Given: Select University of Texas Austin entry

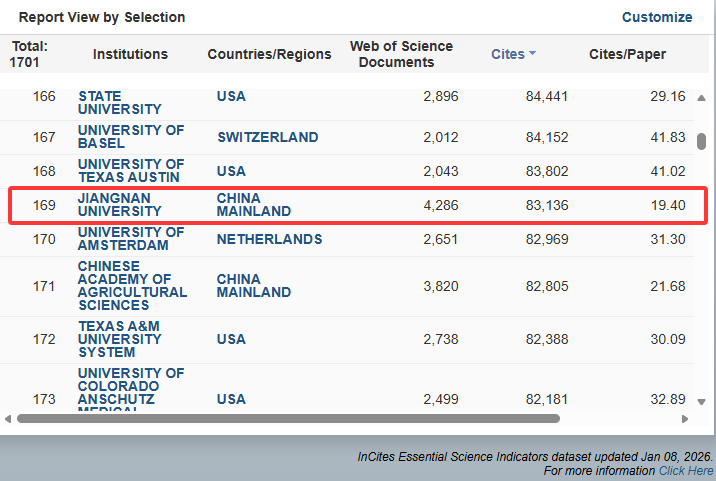Looking at the screenshot, I should click(x=131, y=171).
